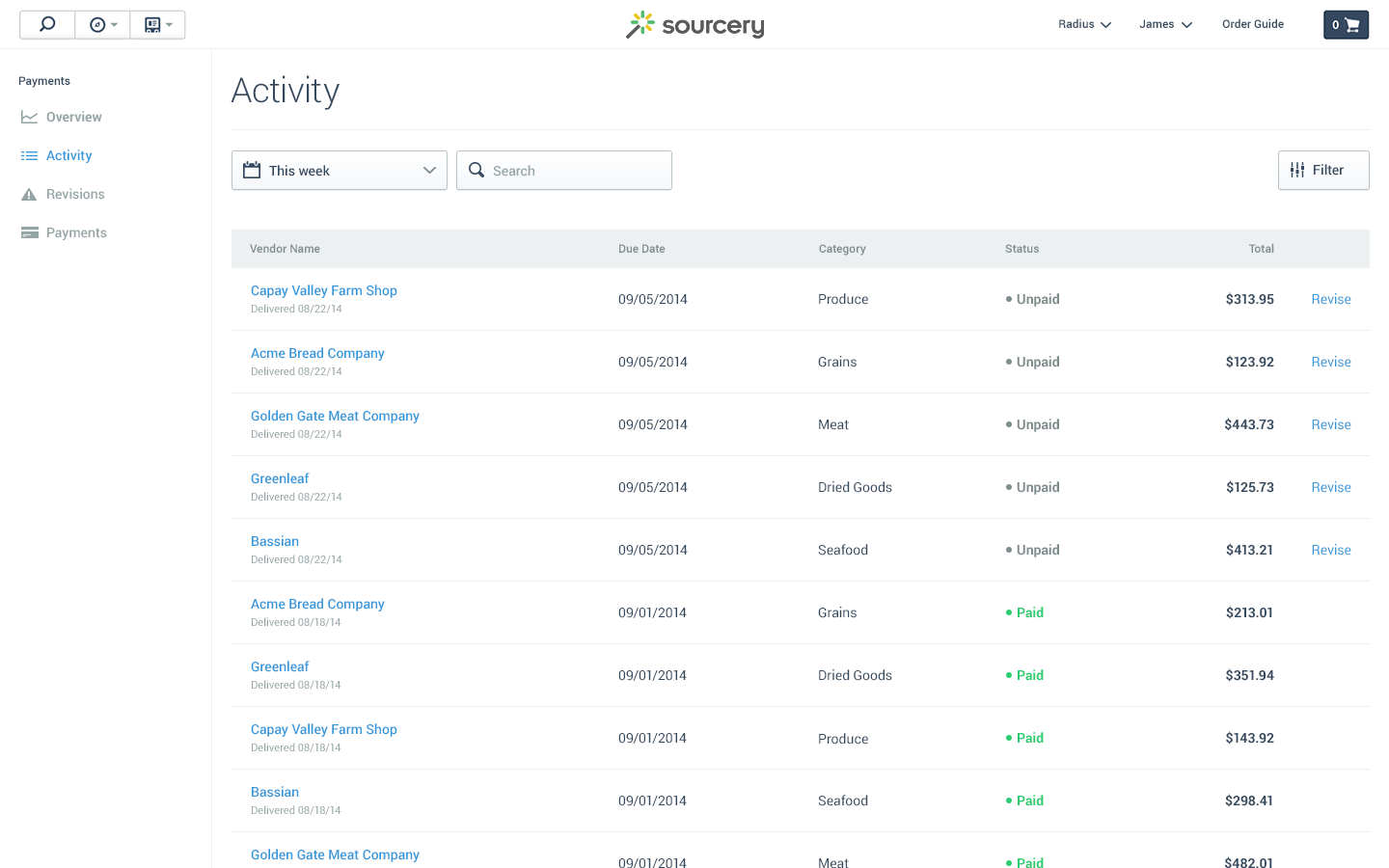This screenshot has height=868, width=1389.
Task: Focus the Search input field
Action: (x=564, y=170)
